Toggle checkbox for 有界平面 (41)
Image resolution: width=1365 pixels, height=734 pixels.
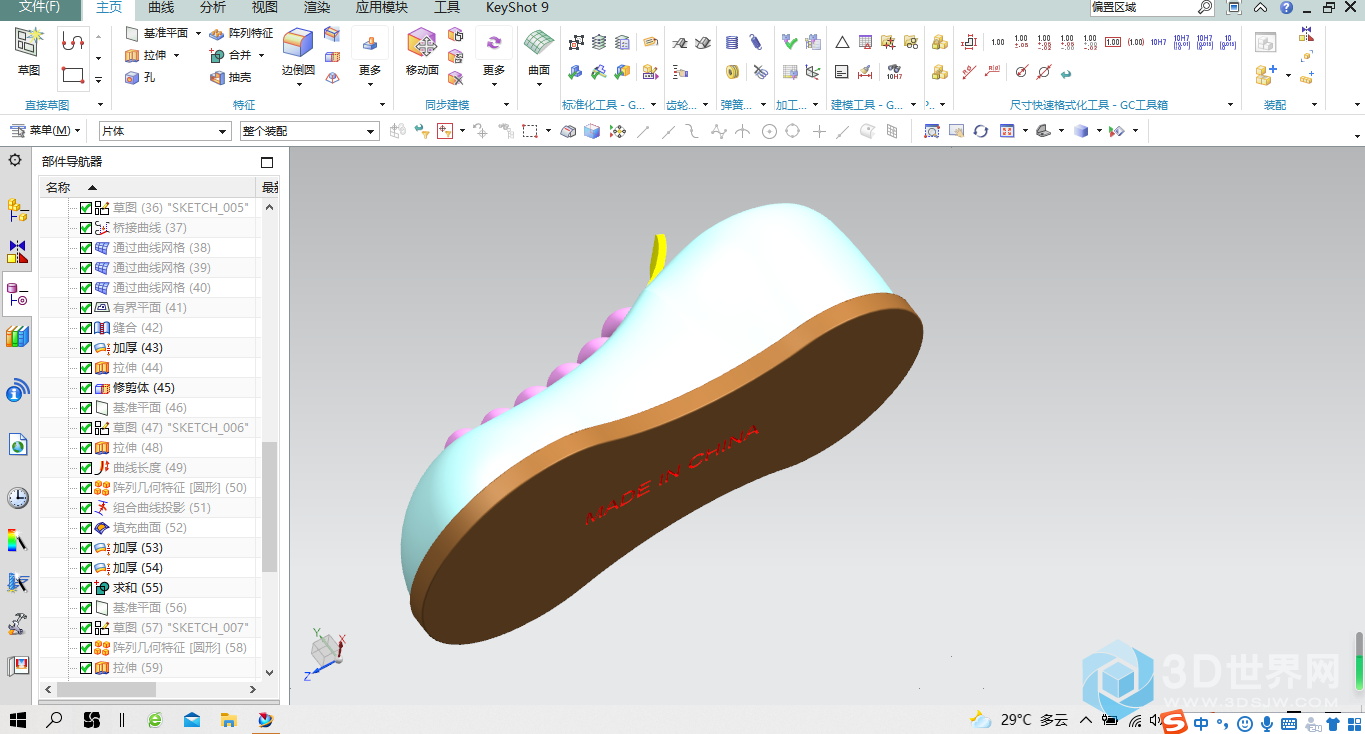[x=85, y=308]
